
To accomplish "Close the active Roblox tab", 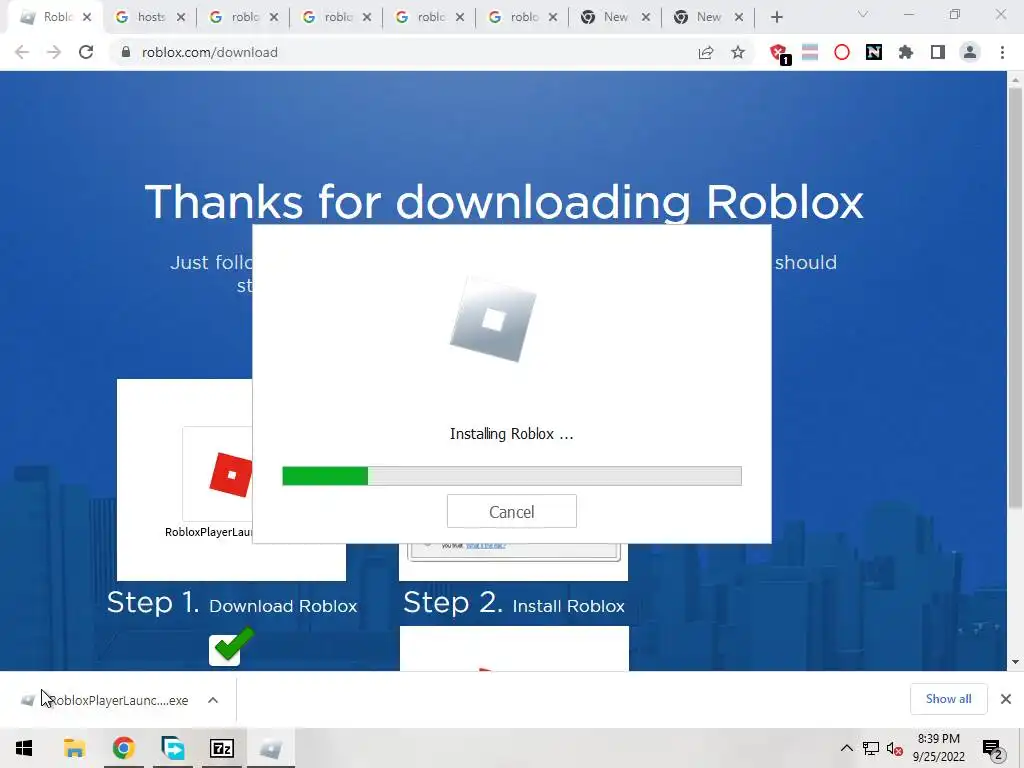I will click(87, 18).
